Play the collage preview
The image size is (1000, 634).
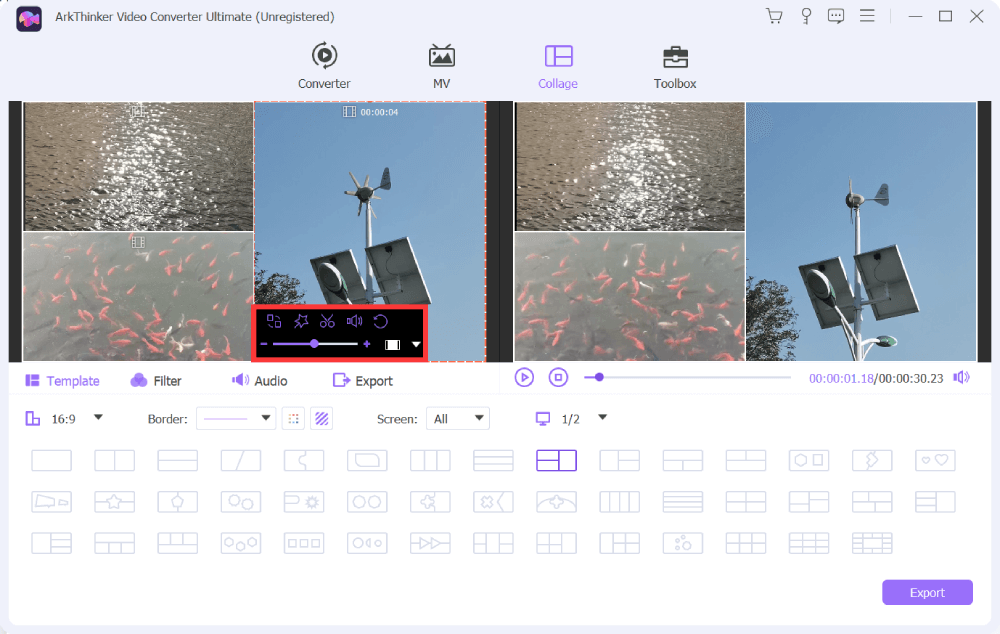click(x=524, y=378)
